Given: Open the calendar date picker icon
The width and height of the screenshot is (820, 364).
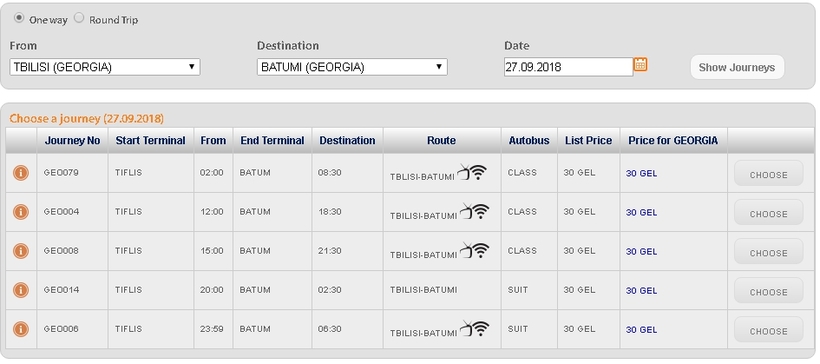Looking at the screenshot, I should click(x=641, y=64).
